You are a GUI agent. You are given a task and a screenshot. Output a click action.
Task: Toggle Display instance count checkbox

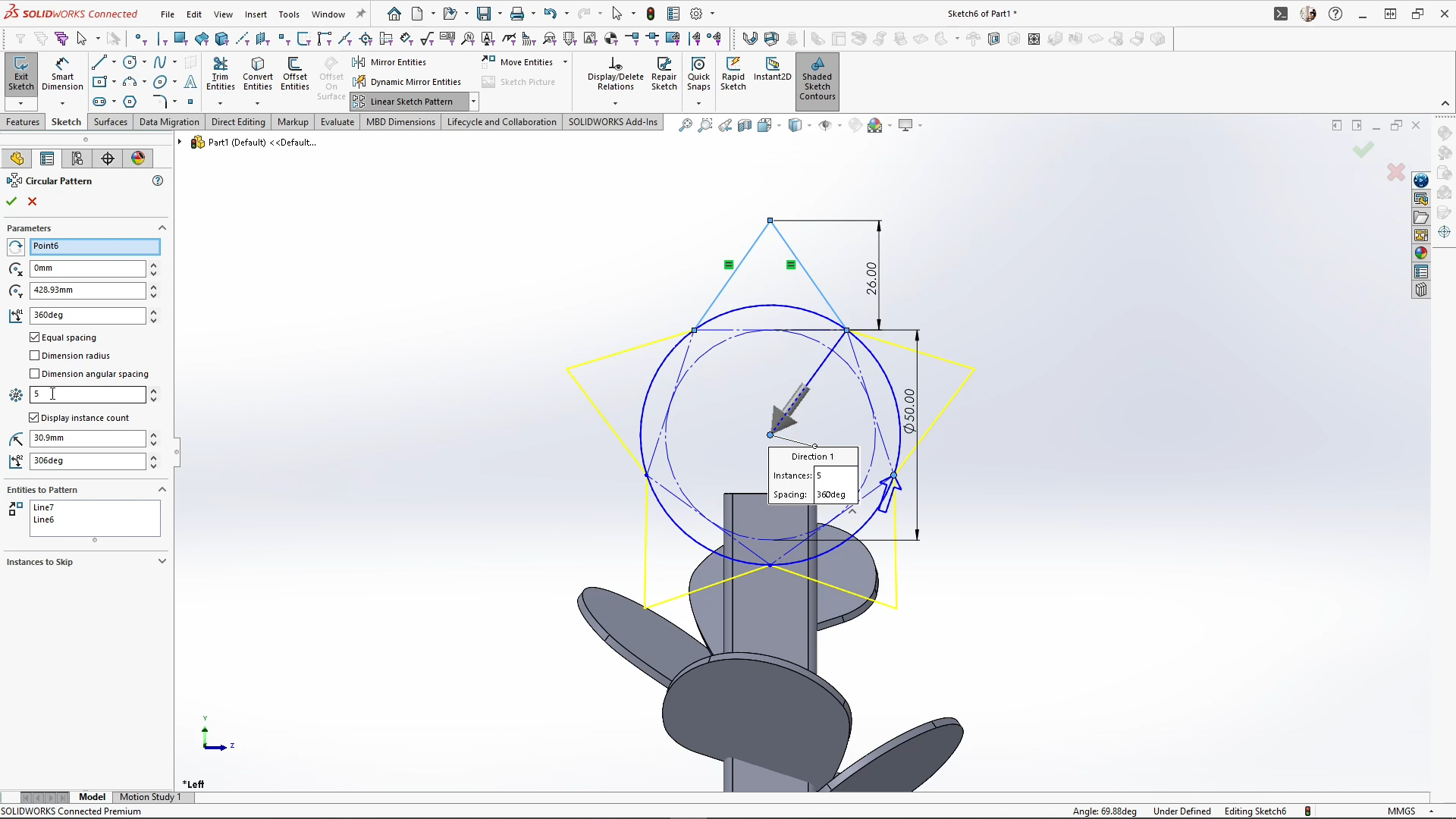35,418
